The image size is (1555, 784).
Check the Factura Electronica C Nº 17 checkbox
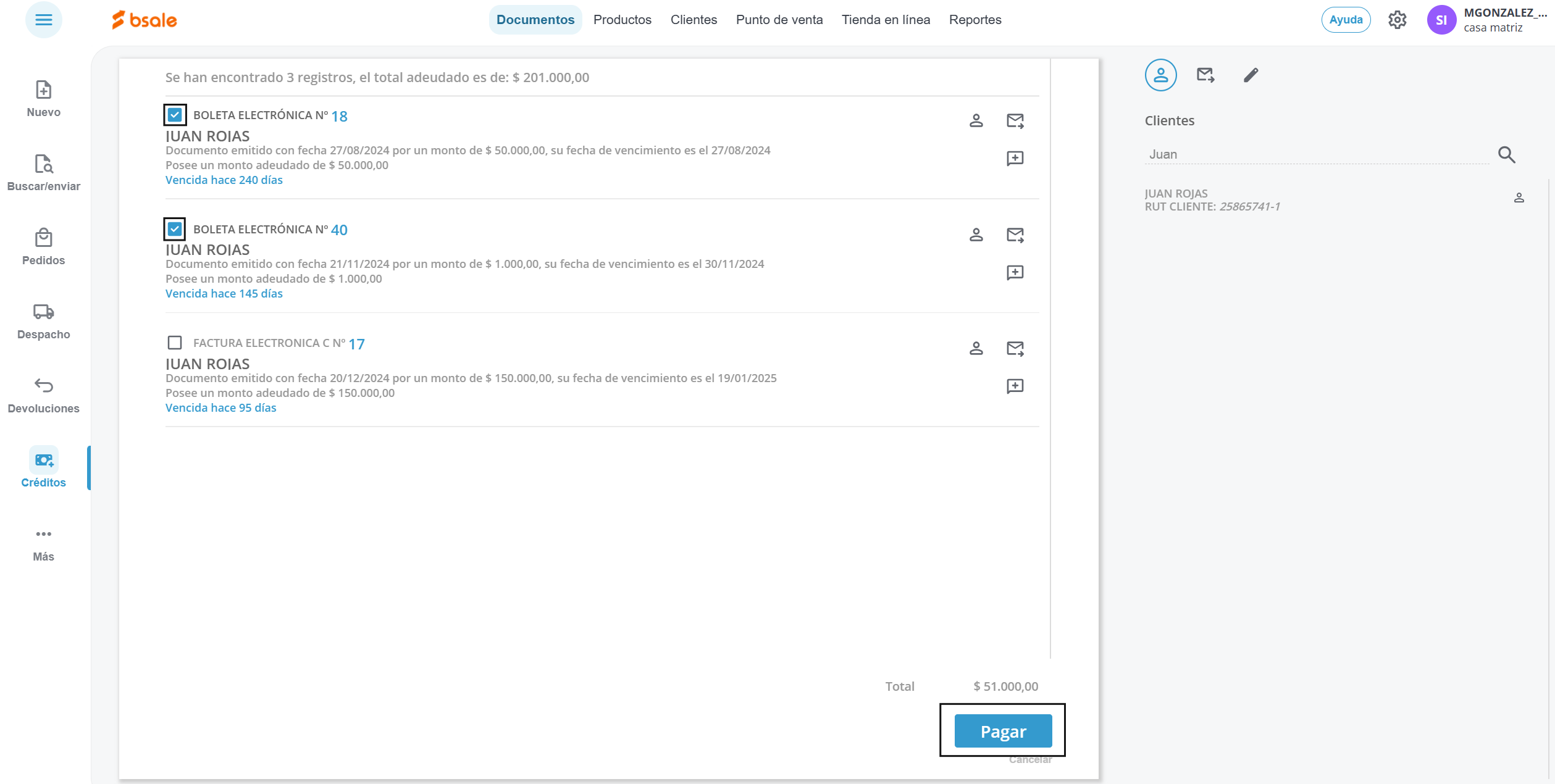coord(175,343)
